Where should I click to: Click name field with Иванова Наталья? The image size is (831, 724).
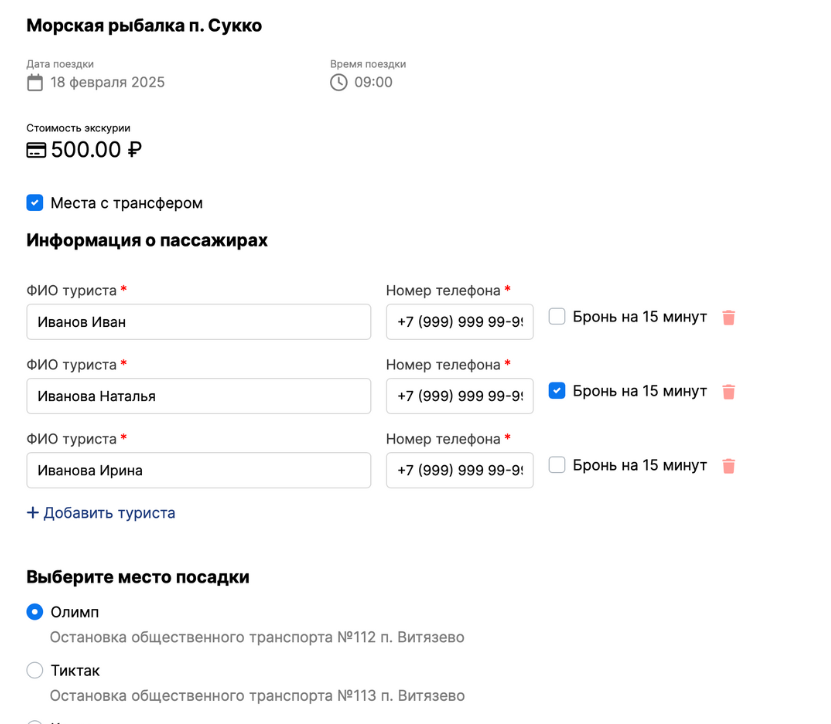pyautogui.click(x=198, y=396)
